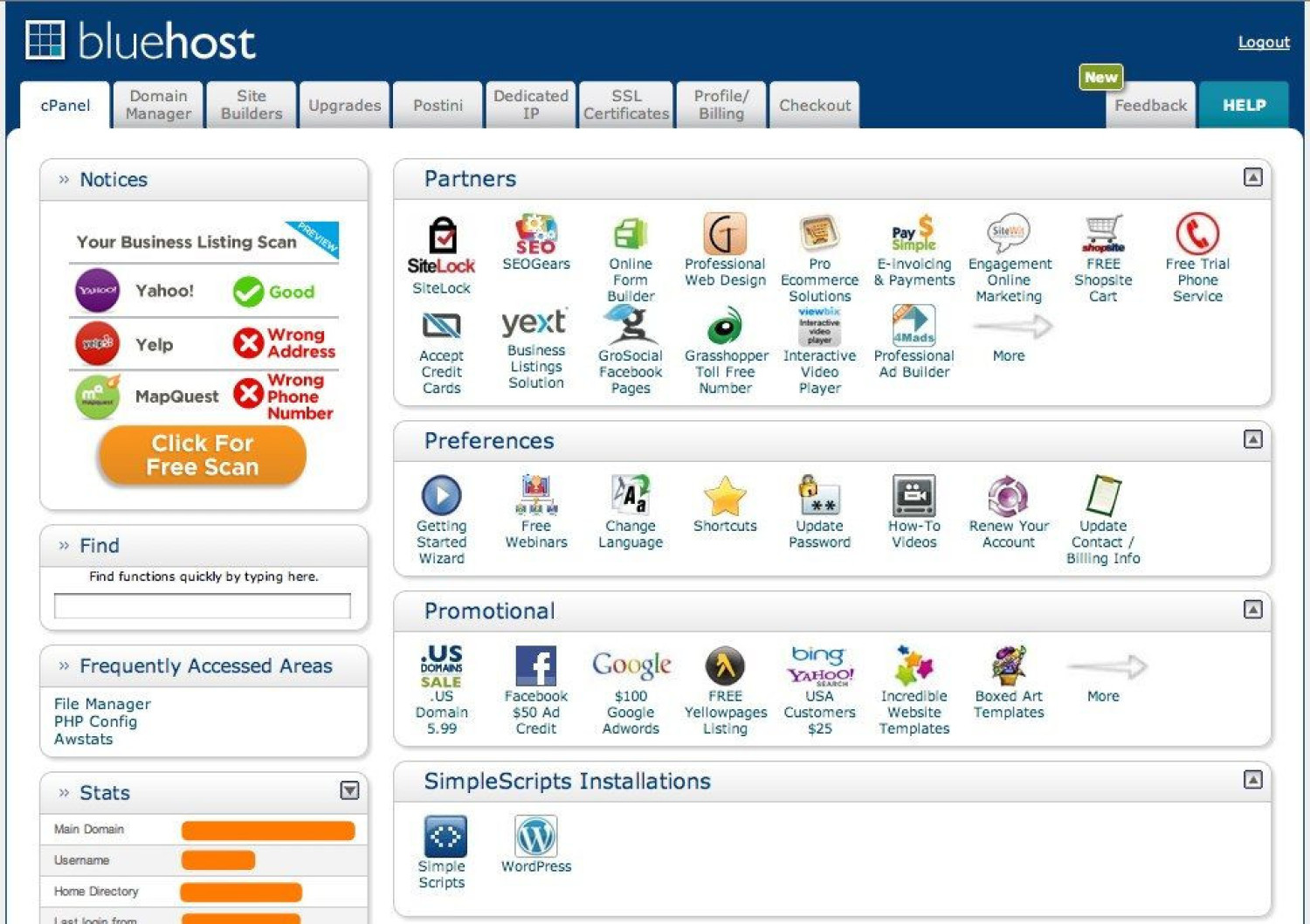Launch WordPress installer icon

(x=535, y=837)
